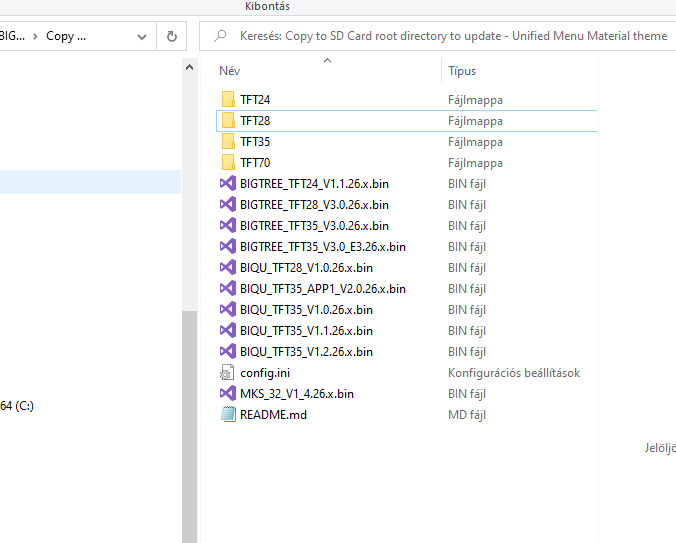
Task: Select the TFT24 folder name
Action: click(255, 100)
